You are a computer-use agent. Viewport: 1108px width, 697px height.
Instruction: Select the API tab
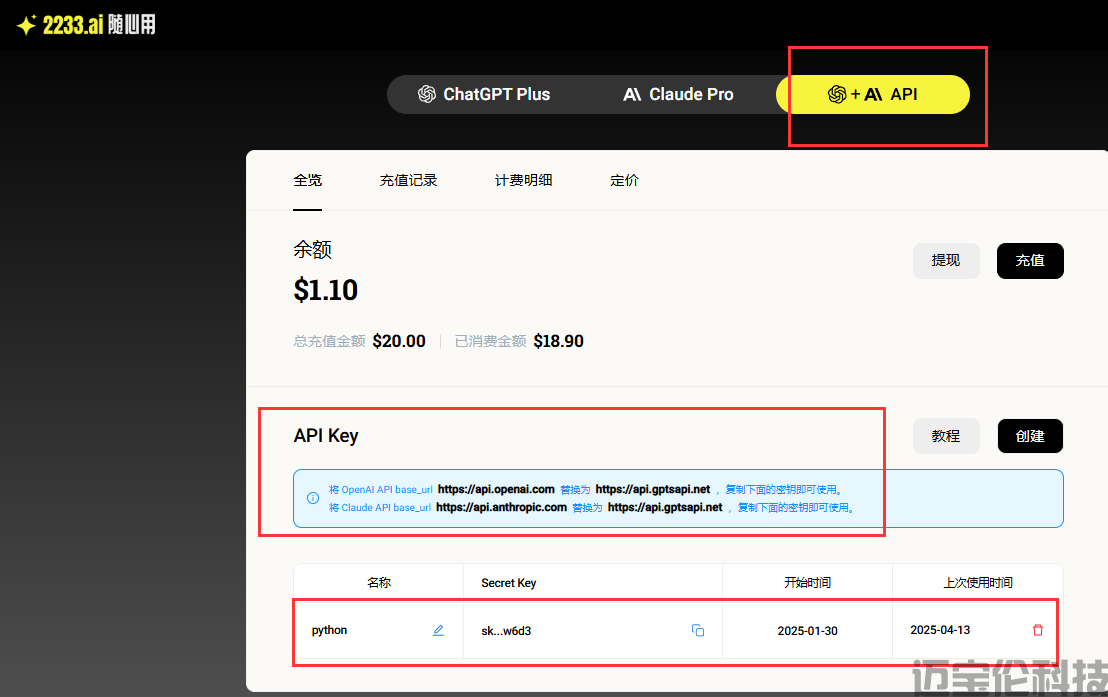873,94
